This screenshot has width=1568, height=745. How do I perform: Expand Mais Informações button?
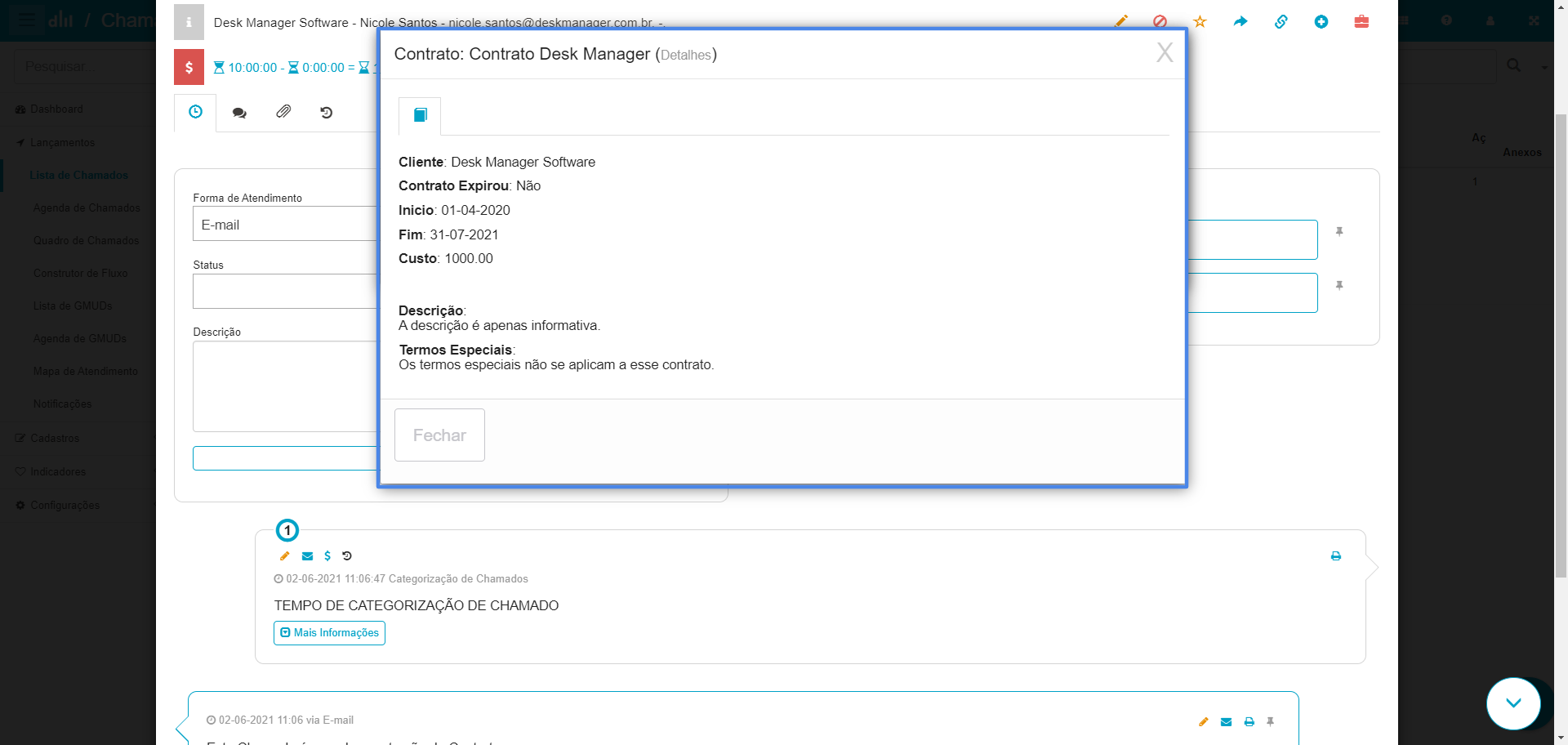pos(329,633)
